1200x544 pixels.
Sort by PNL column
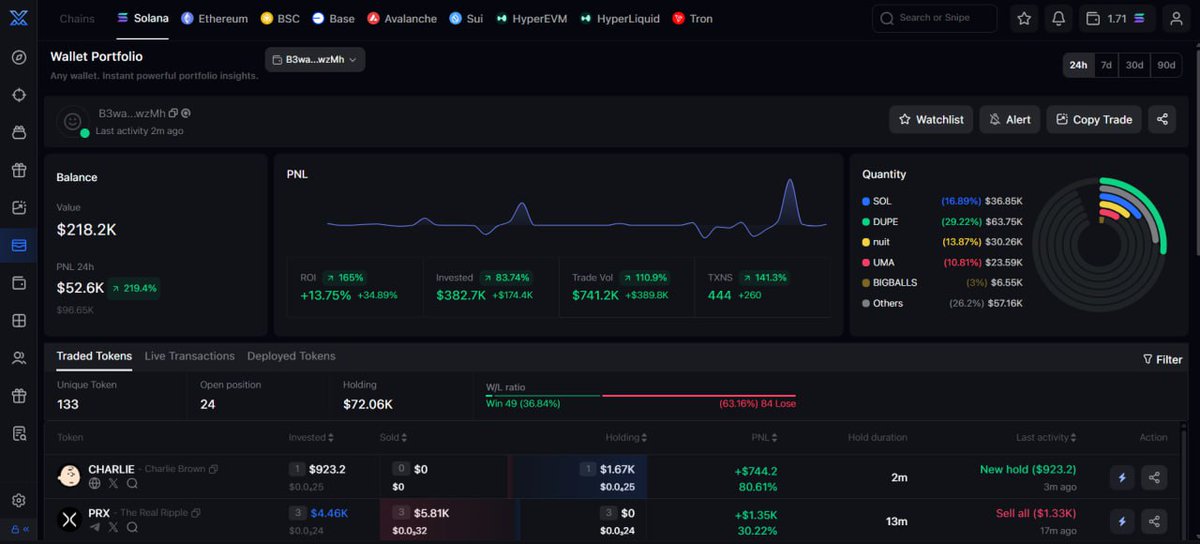[x=764, y=437]
